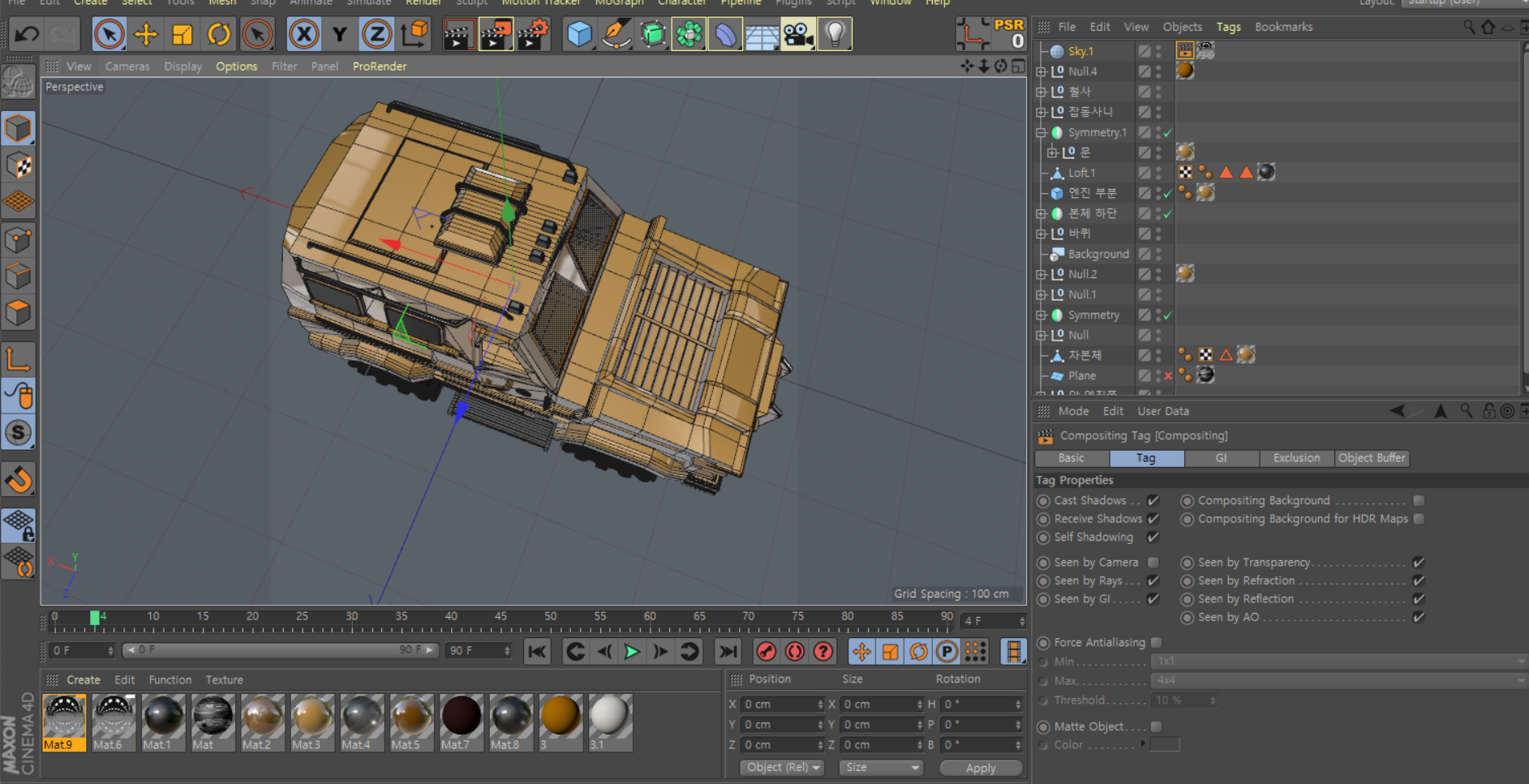This screenshot has width=1529, height=784.
Task: Toggle Z axis lock
Action: pyautogui.click(x=376, y=34)
